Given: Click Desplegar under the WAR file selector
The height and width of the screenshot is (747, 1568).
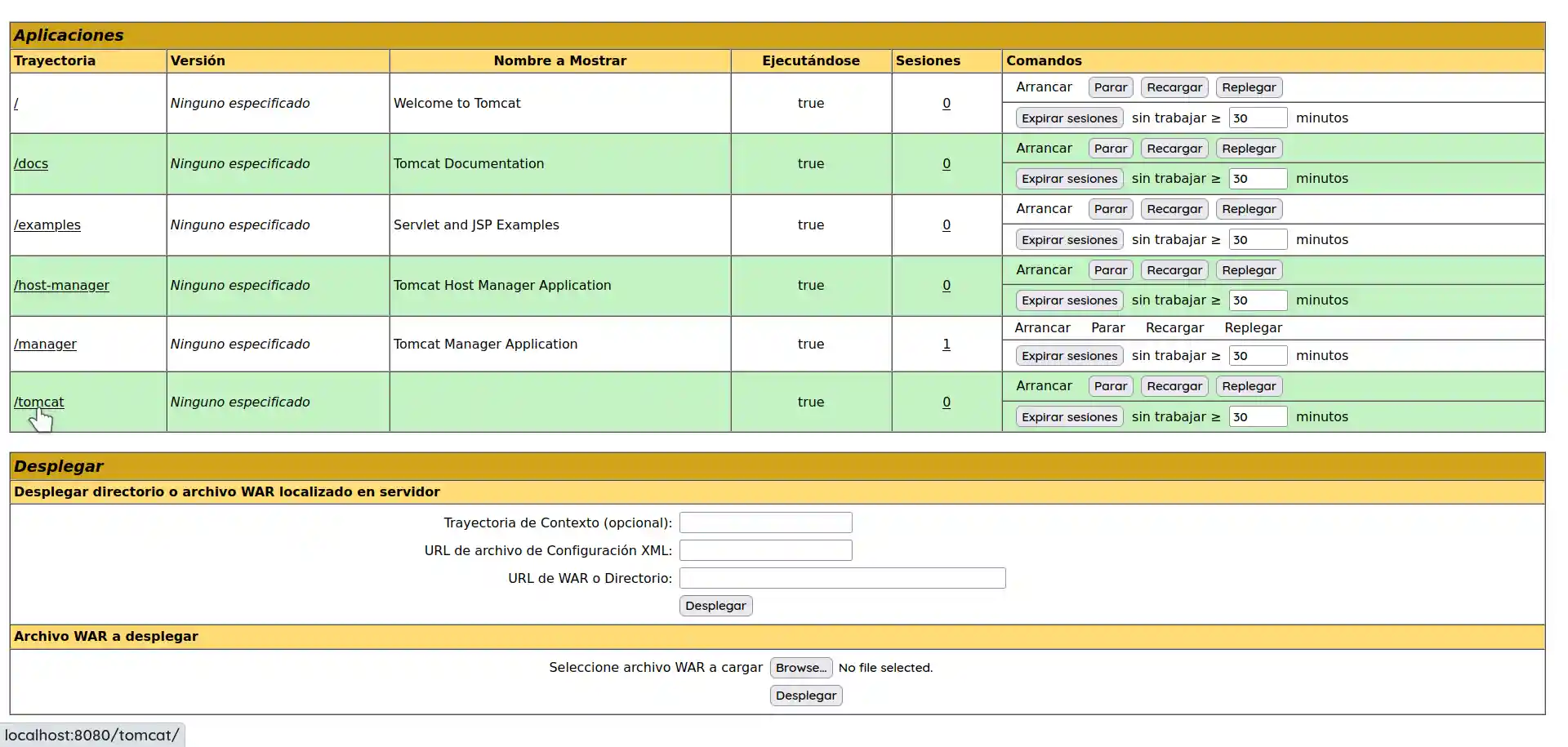Looking at the screenshot, I should coord(805,696).
